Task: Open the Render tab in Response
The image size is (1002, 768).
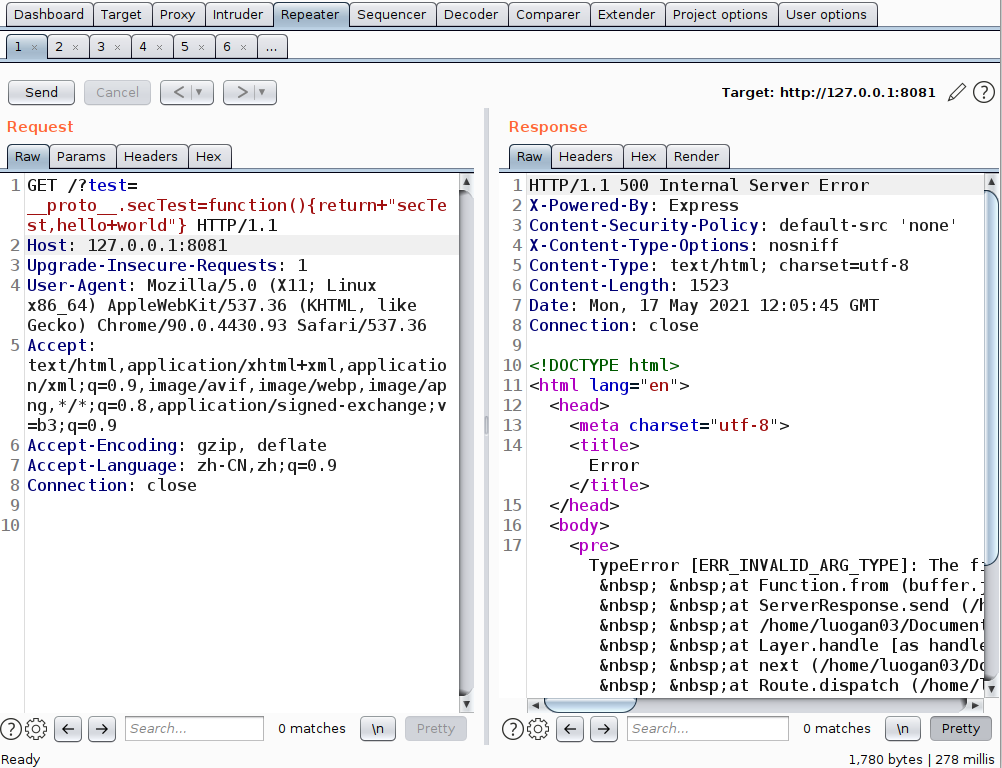Action: click(x=696, y=156)
